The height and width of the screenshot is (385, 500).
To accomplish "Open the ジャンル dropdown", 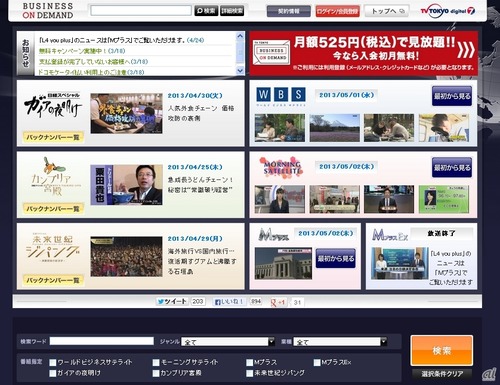I will click(228, 342).
